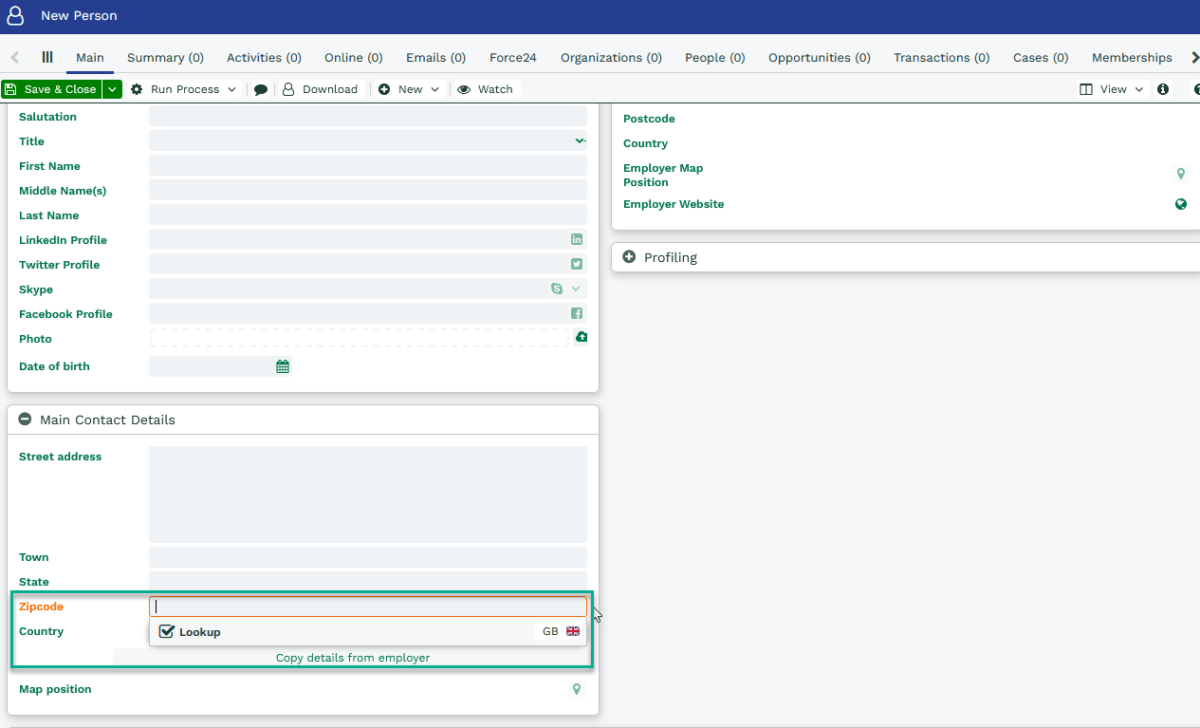Viewport: 1200px width, 728px height.
Task: Click the Twitter icon in Twitter Profile field
Action: point(576,265)
